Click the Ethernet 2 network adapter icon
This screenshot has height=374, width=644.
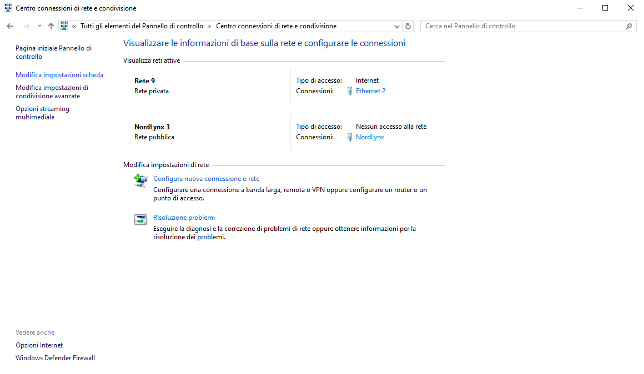click(350, 91)
